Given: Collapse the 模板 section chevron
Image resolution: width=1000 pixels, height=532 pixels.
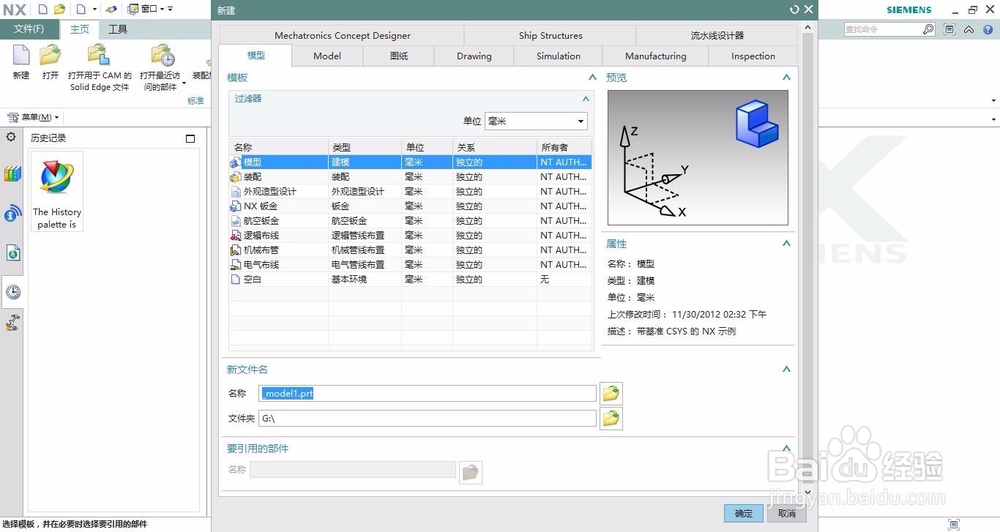Looking at the screenshot, I should [x=592, y=77].
